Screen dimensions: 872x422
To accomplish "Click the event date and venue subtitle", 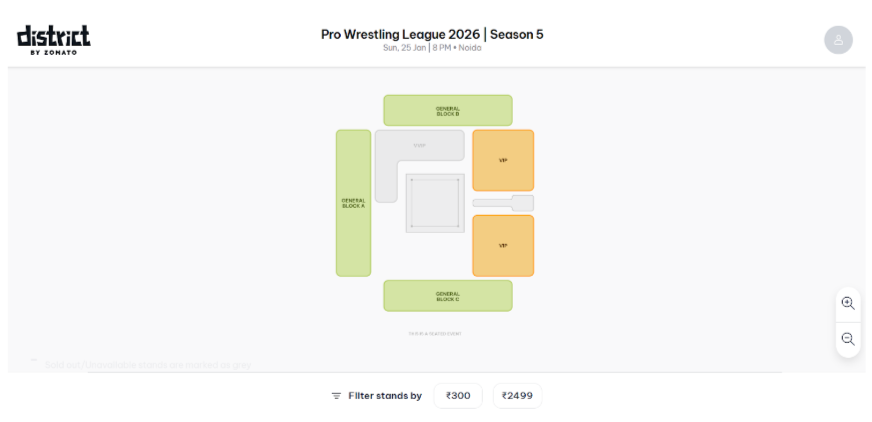I will [432, 48].
